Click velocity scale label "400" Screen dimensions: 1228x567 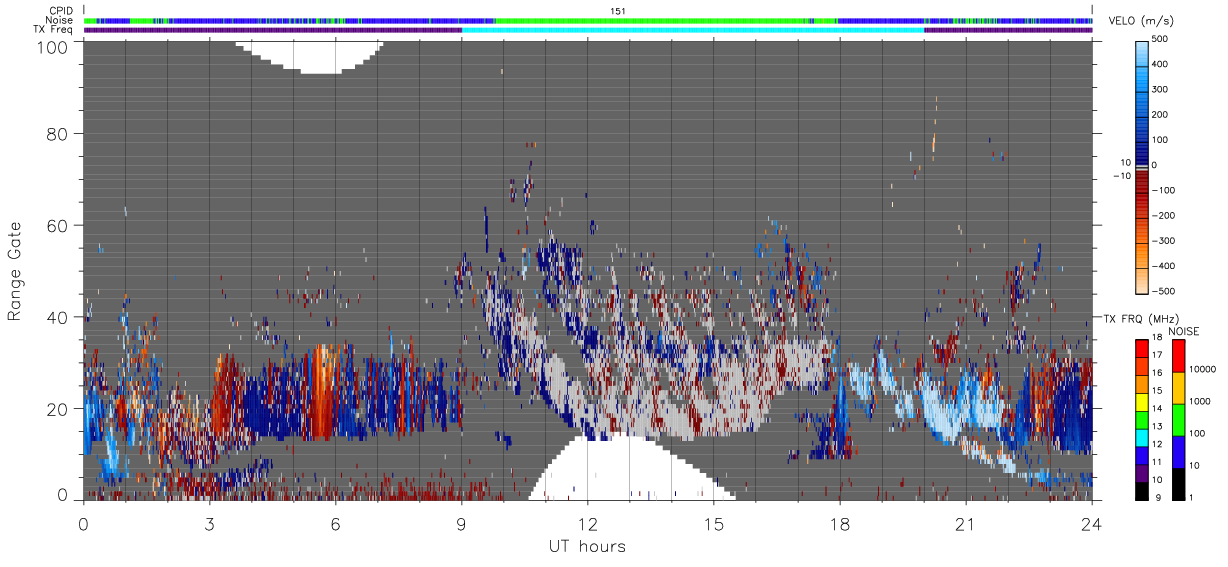[1159, 64]
